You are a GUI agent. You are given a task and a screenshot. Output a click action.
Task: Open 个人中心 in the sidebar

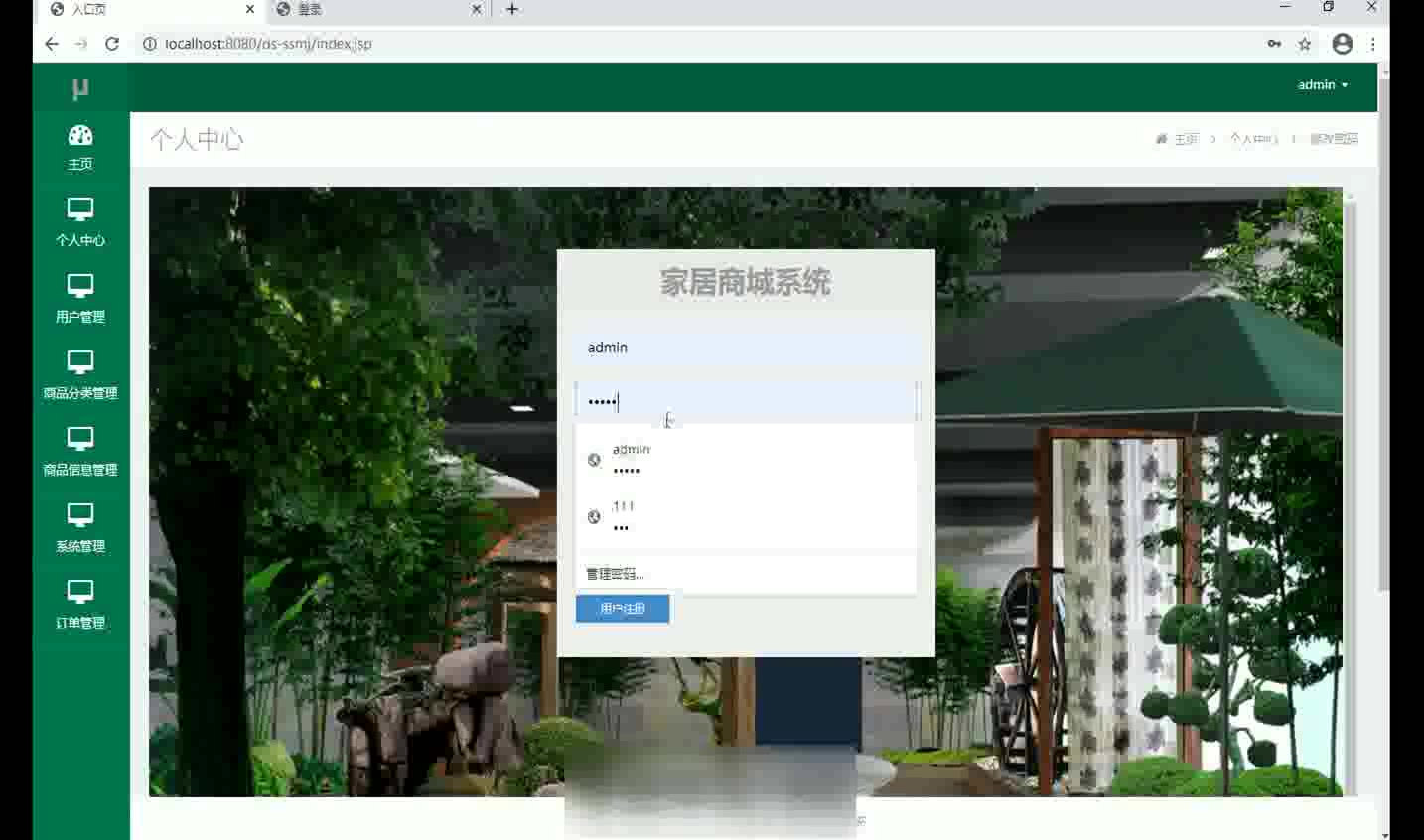pos(80,221)
